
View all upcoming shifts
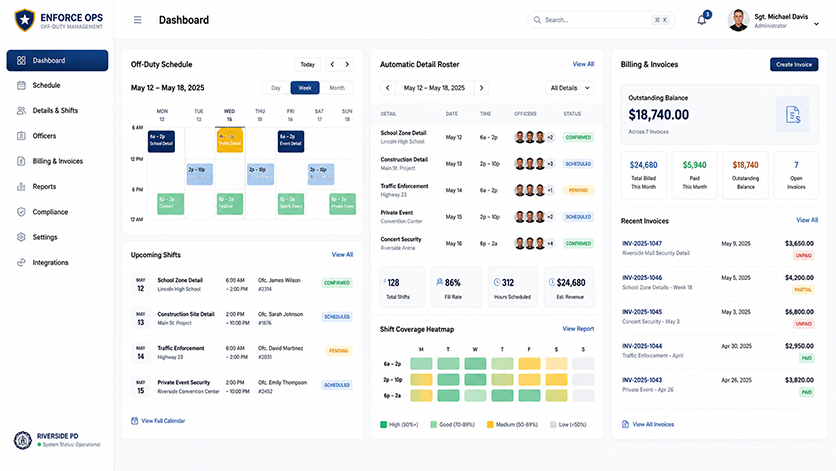(x=342, y=255)
